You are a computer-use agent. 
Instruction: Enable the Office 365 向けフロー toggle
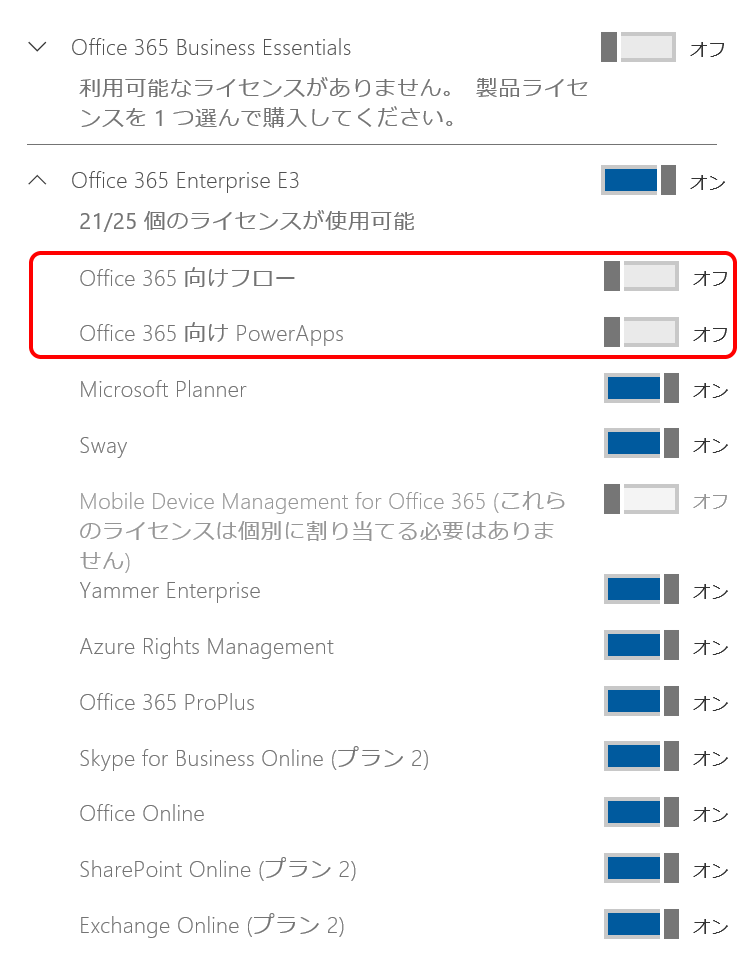coord(641,276)
